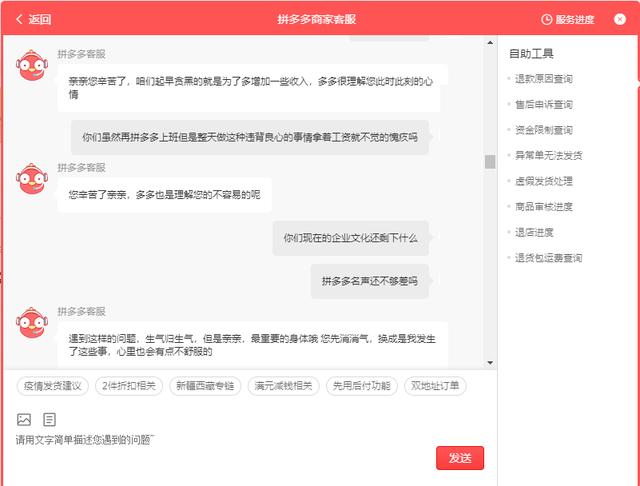Choose the 先用后付功能 quick topic chip
Viewport: 640px width, 486px height.
[x=362, y=386]
